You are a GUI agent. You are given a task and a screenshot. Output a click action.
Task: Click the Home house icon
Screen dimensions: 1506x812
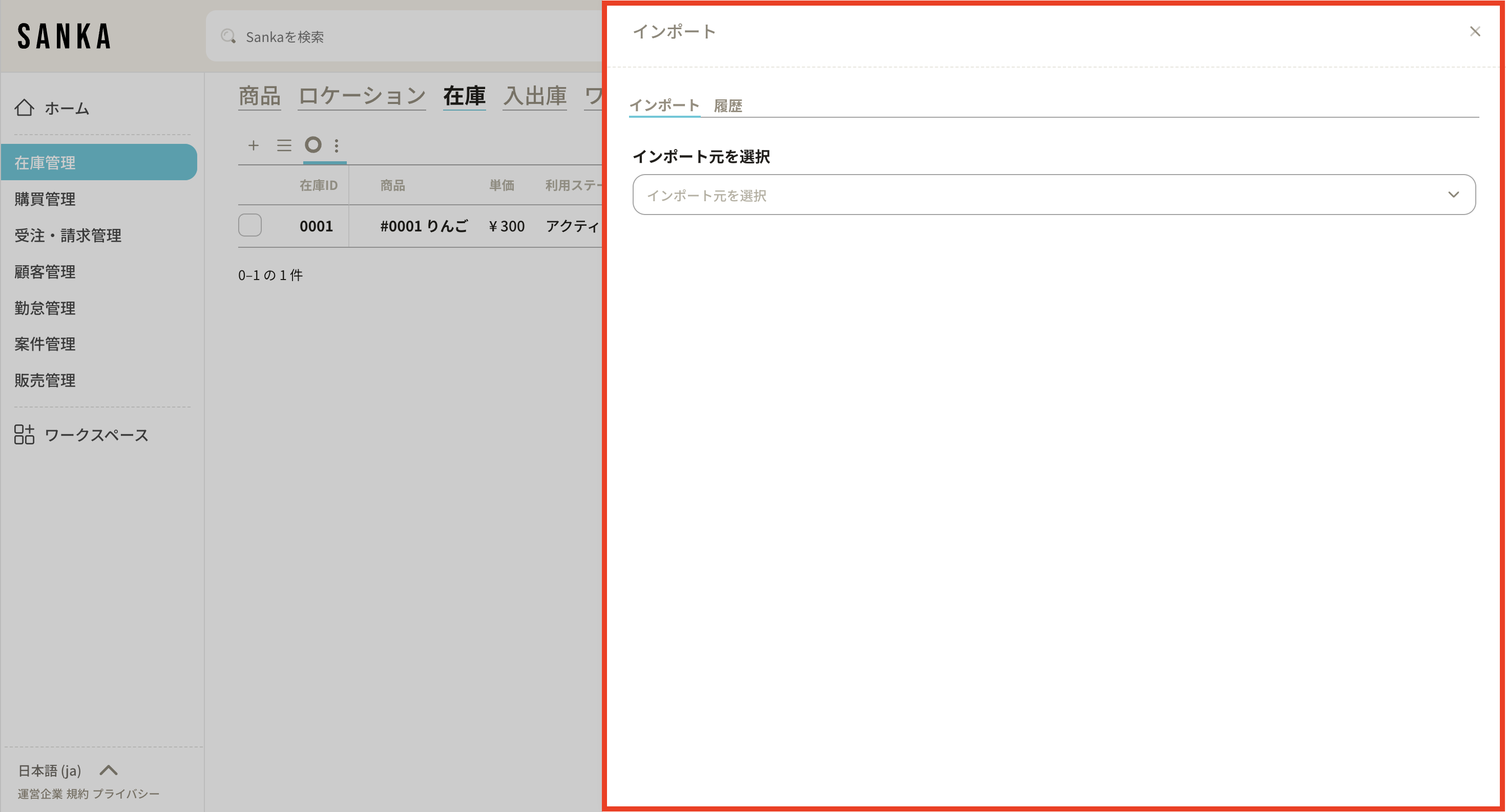(x=24, y=108)
